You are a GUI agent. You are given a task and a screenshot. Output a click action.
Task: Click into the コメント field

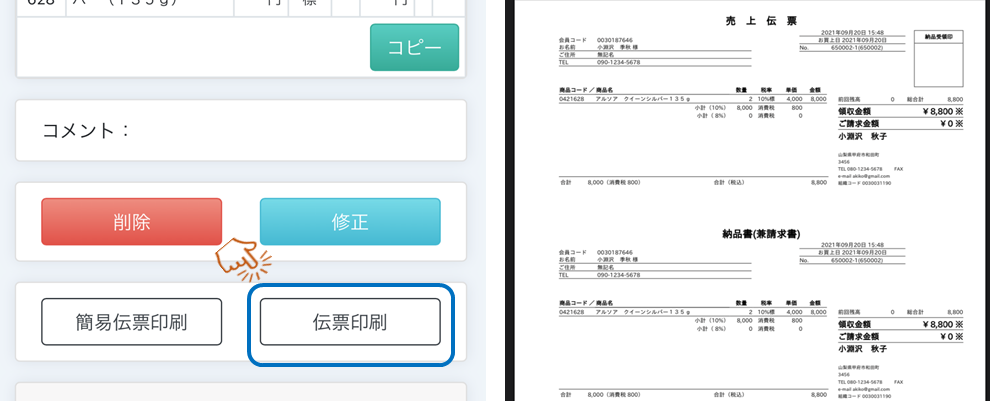coord(240,130)
